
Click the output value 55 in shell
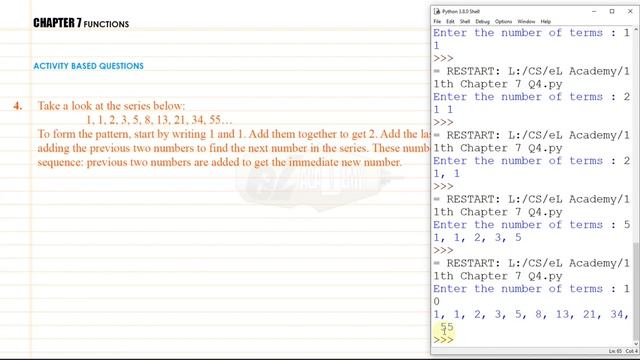[447, 327]
